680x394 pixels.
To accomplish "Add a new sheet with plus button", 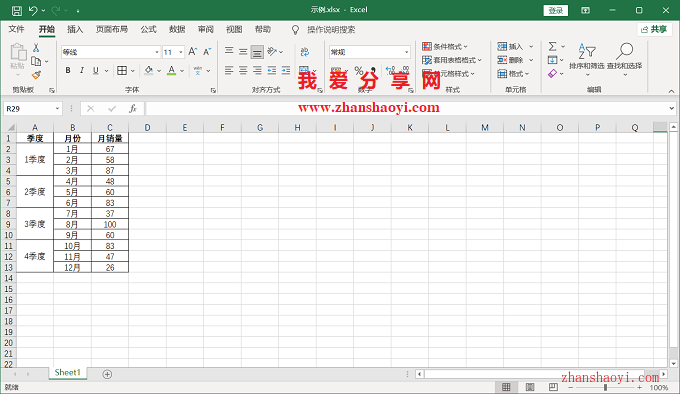I will click(x=107, y=374).
